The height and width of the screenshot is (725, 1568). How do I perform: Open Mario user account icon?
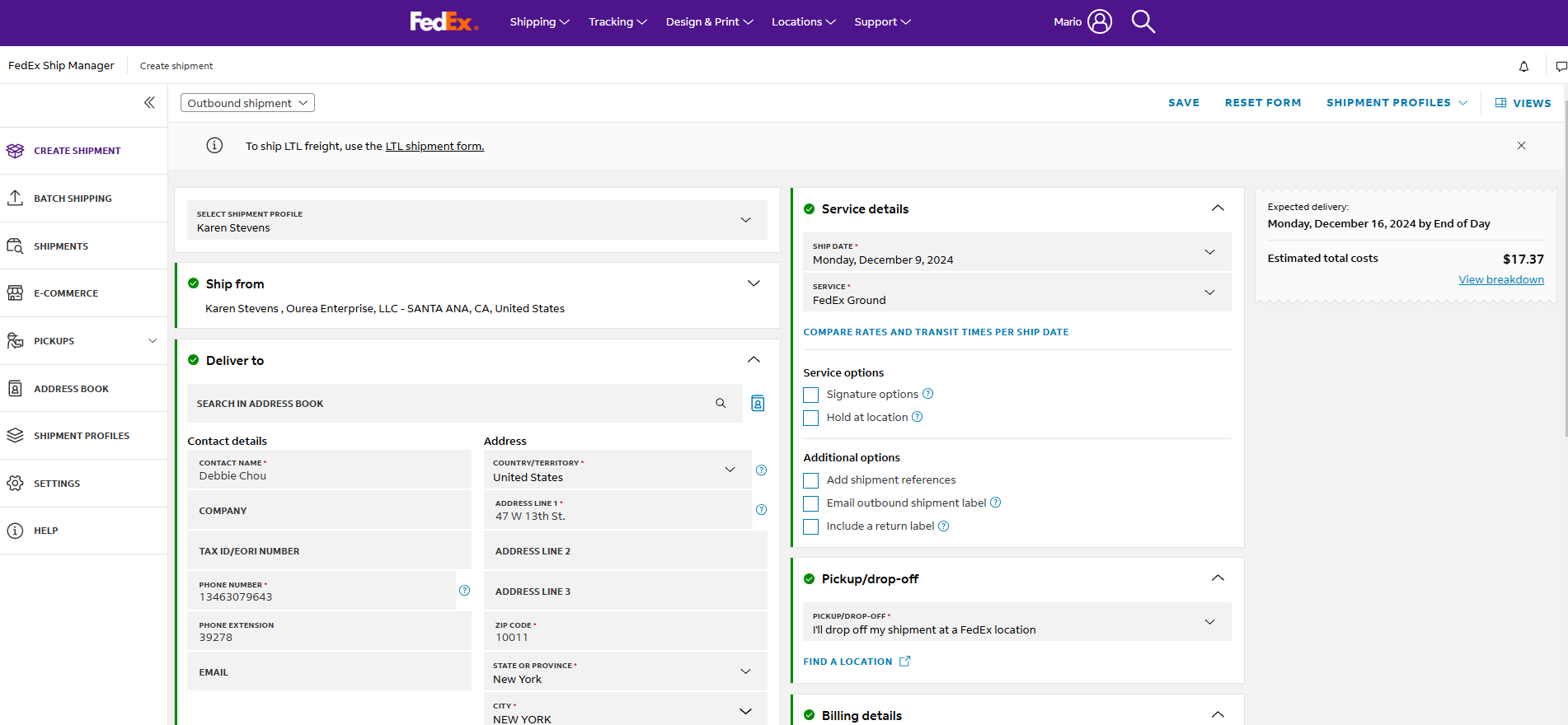(x=1100, y=21)
